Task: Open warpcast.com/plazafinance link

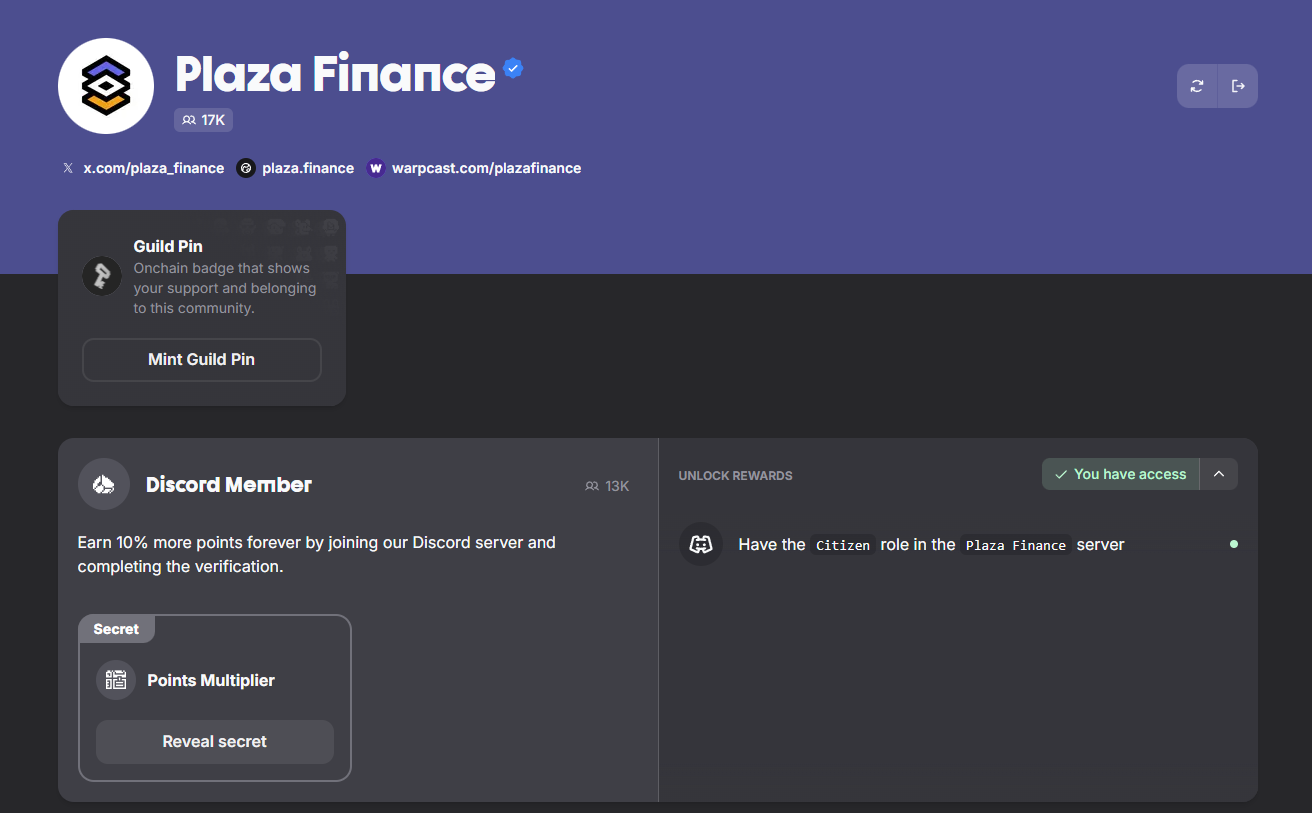Action: click(x=486, y=168)
